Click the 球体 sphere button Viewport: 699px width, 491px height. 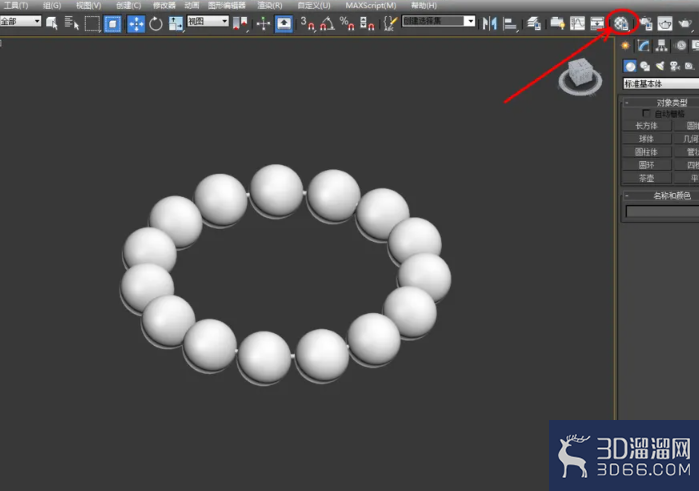coord(646,139)
